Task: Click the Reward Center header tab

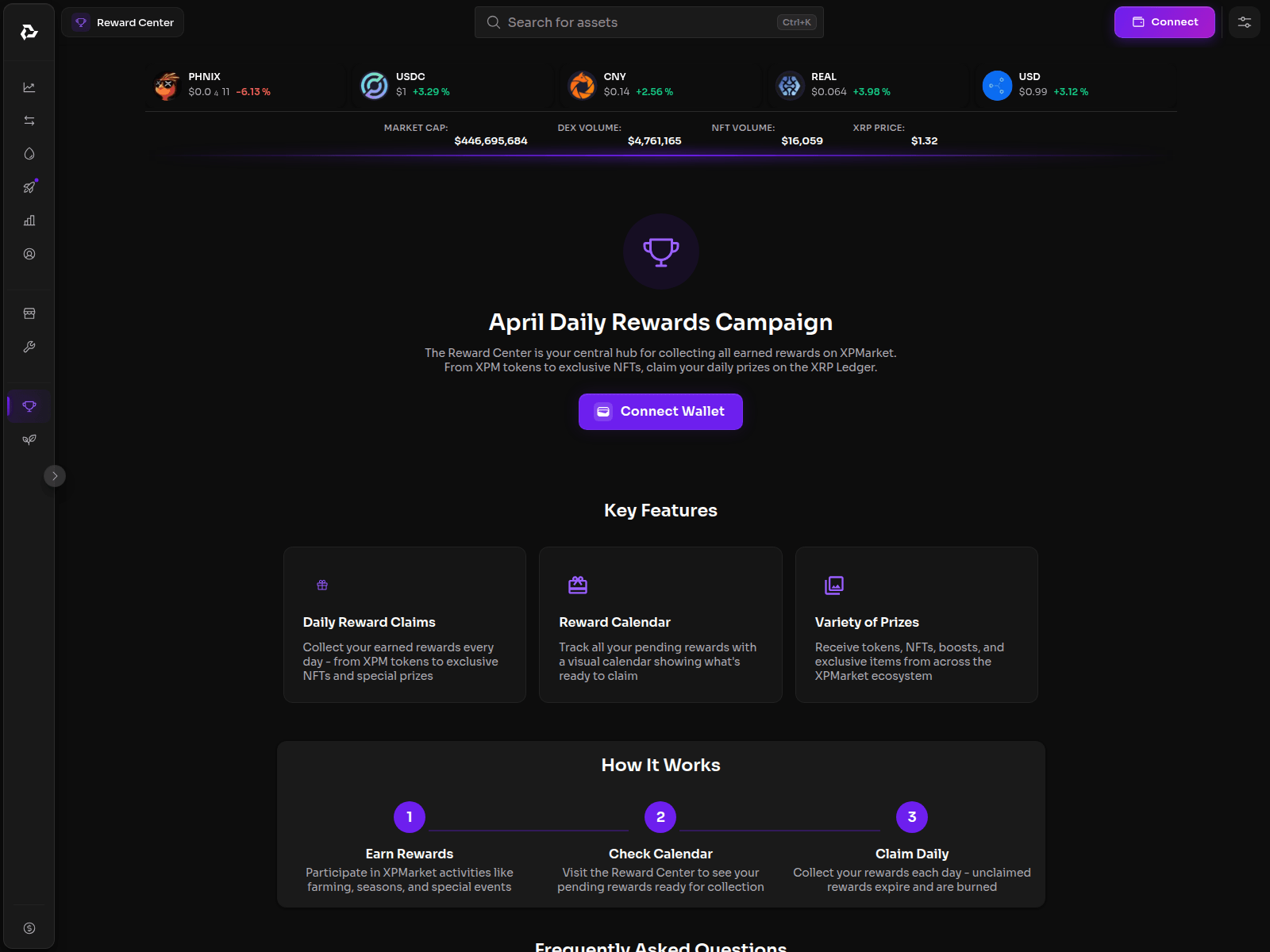Action: pos(123,22)
